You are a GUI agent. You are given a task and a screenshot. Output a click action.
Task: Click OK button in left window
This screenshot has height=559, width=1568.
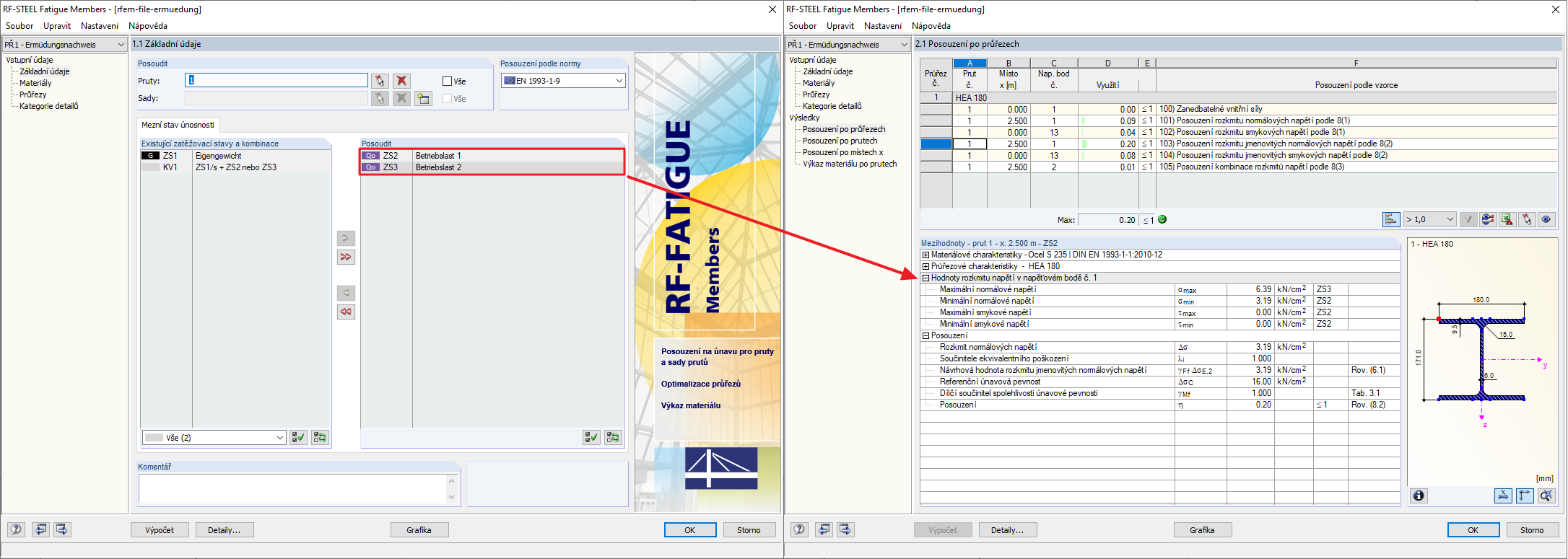tap(690, 530)
